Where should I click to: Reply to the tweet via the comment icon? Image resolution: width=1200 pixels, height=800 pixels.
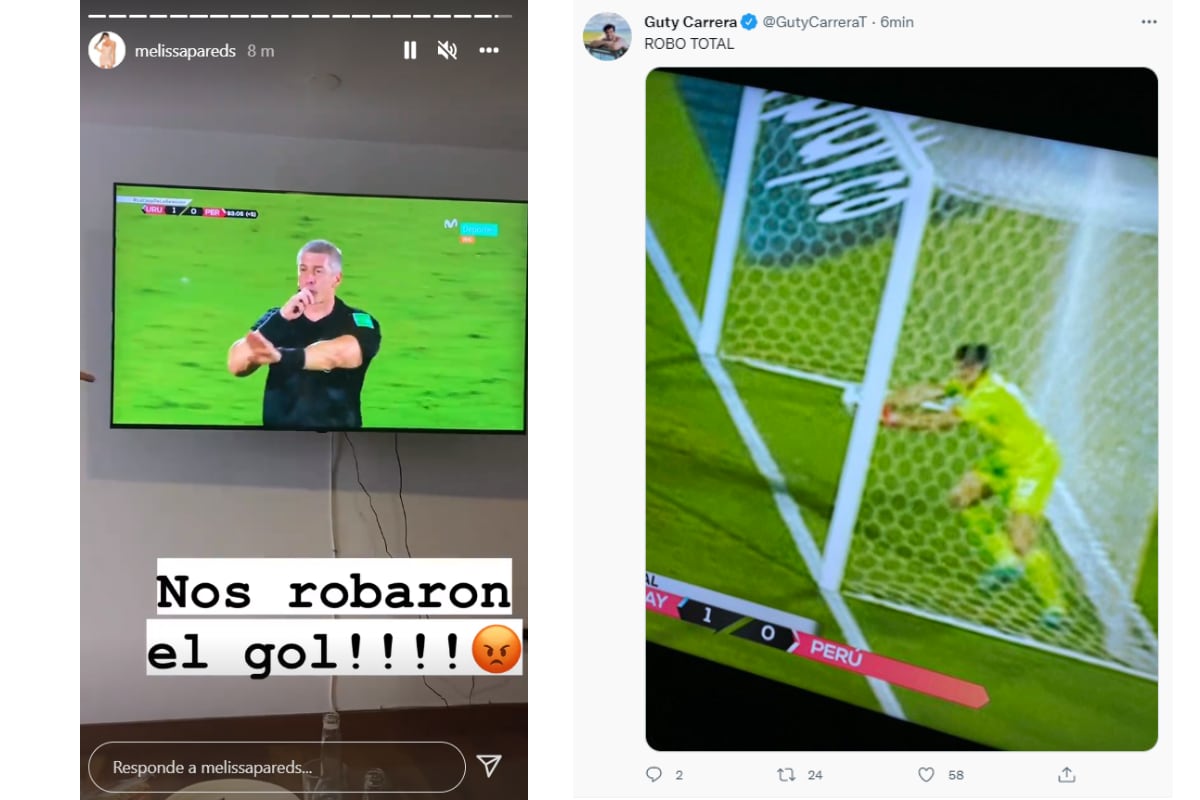click(655, 774)
